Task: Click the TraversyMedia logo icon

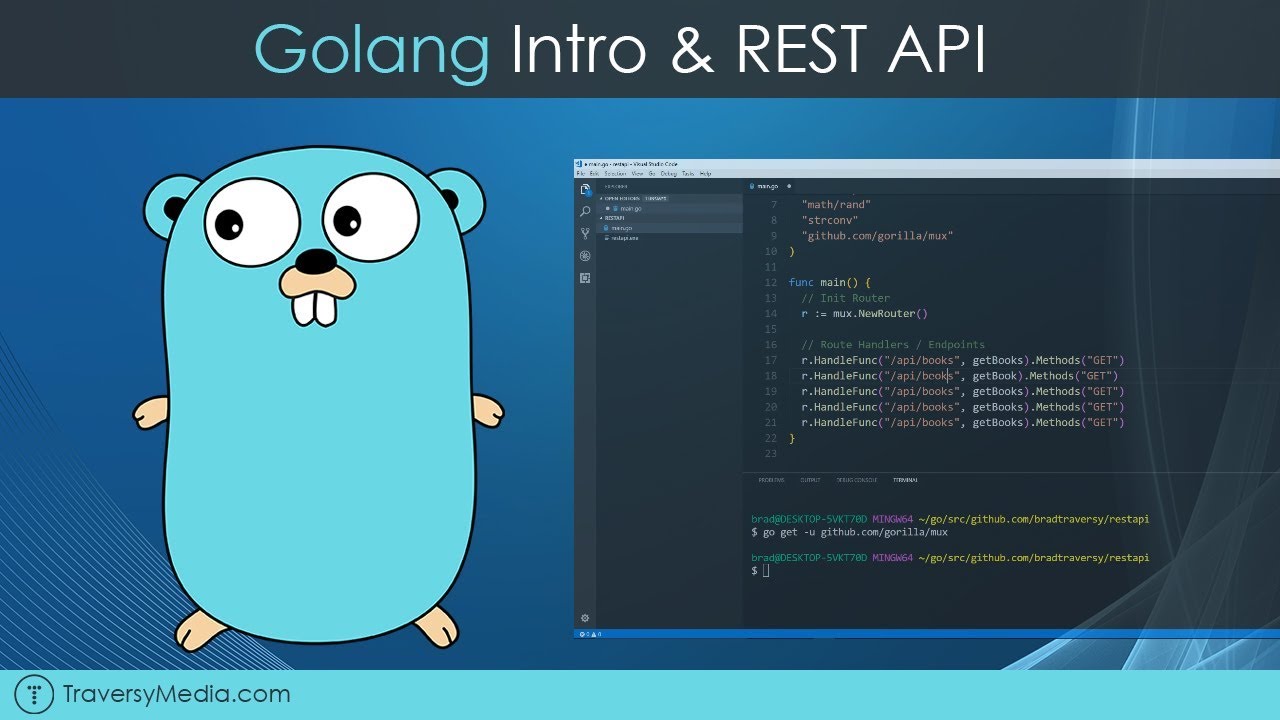Action: click(36, 693)
